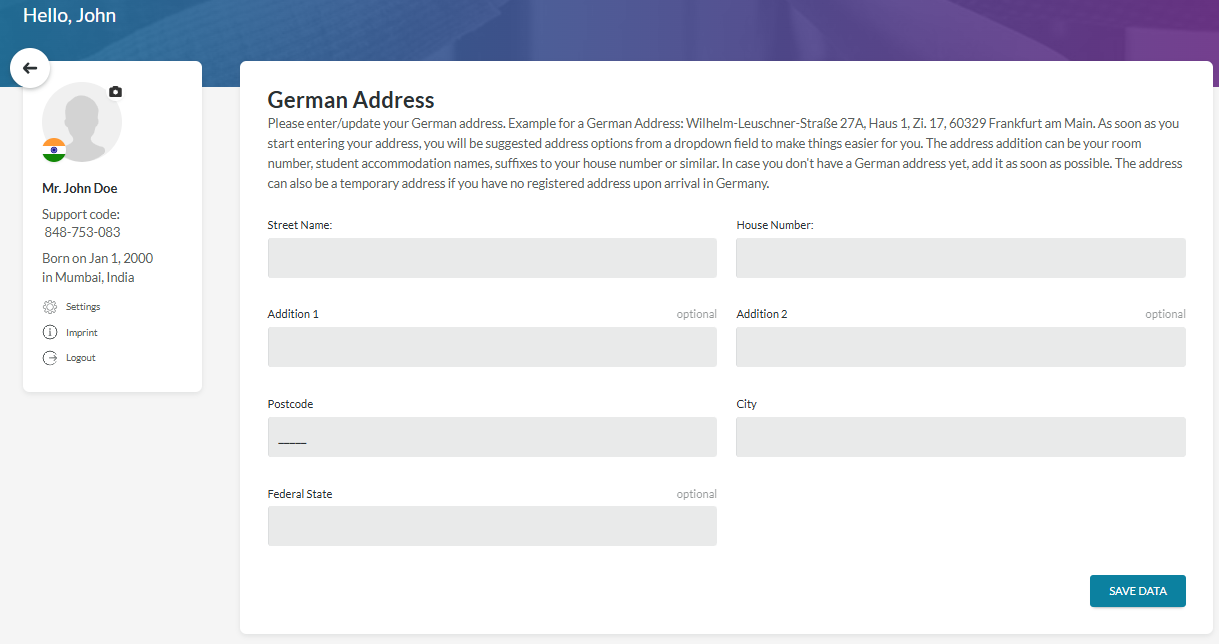Focus the House Number input field
Viewport: 1219px width, 644px height.
tap(961, 258)
